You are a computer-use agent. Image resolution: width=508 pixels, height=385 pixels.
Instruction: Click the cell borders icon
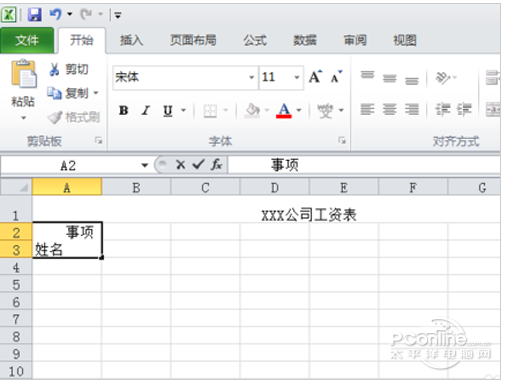(x=210, y=111)
